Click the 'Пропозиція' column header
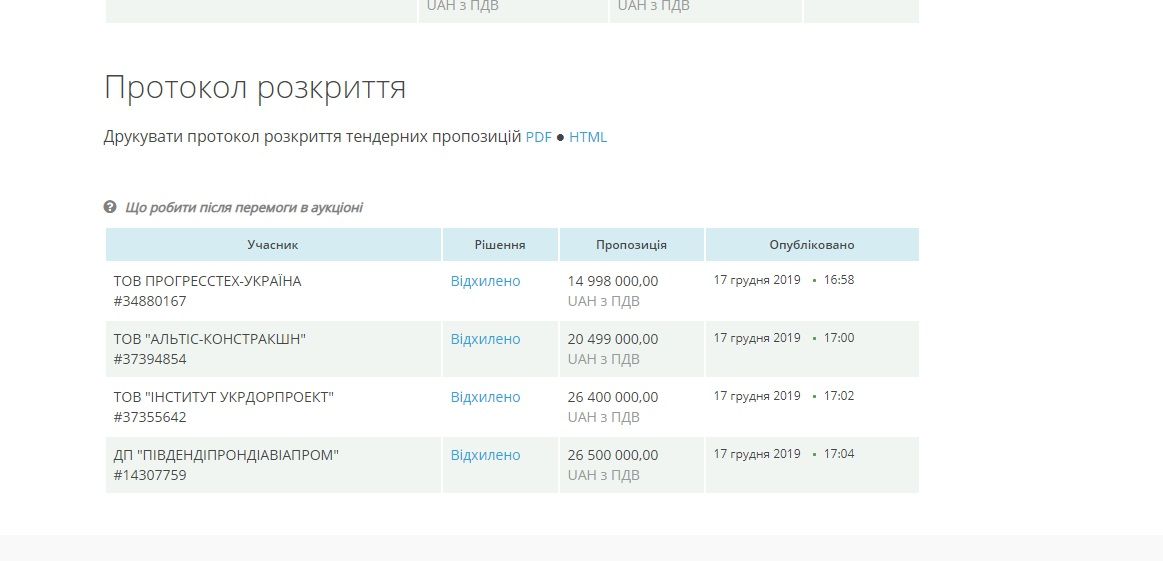This screenshot has width=1163, height=561. 631,245
